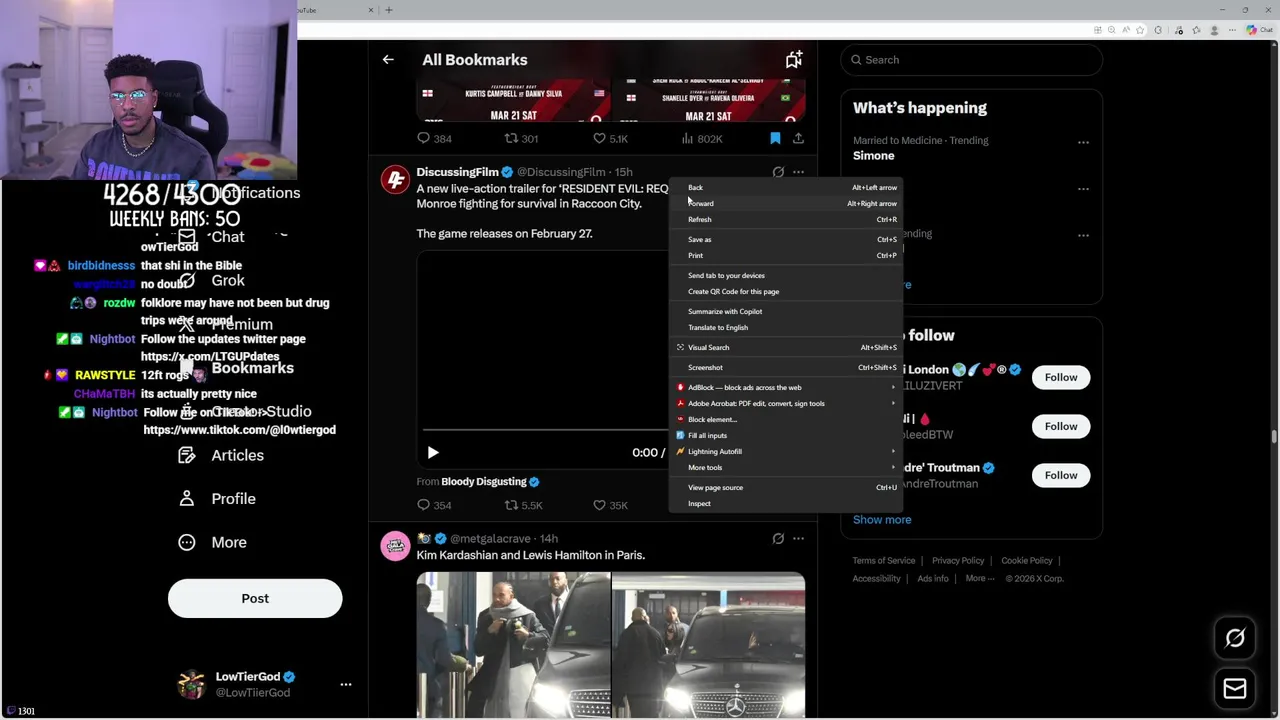
Task: Open metgalacrave profile avatar
Action: coord(395,546)
